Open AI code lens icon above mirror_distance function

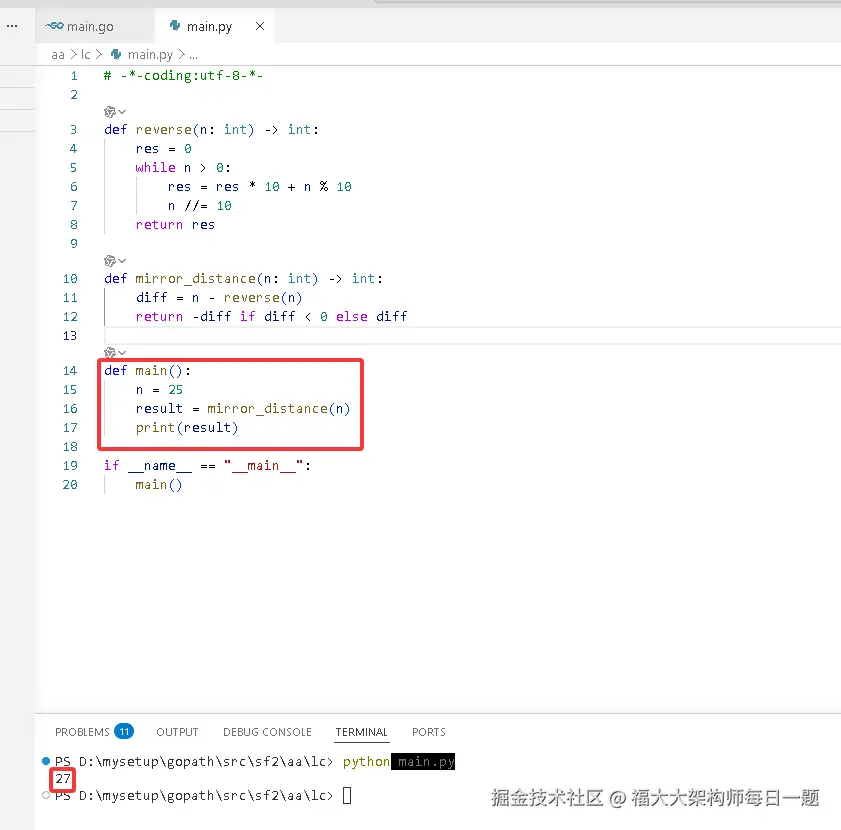click(x=110, y=261)
